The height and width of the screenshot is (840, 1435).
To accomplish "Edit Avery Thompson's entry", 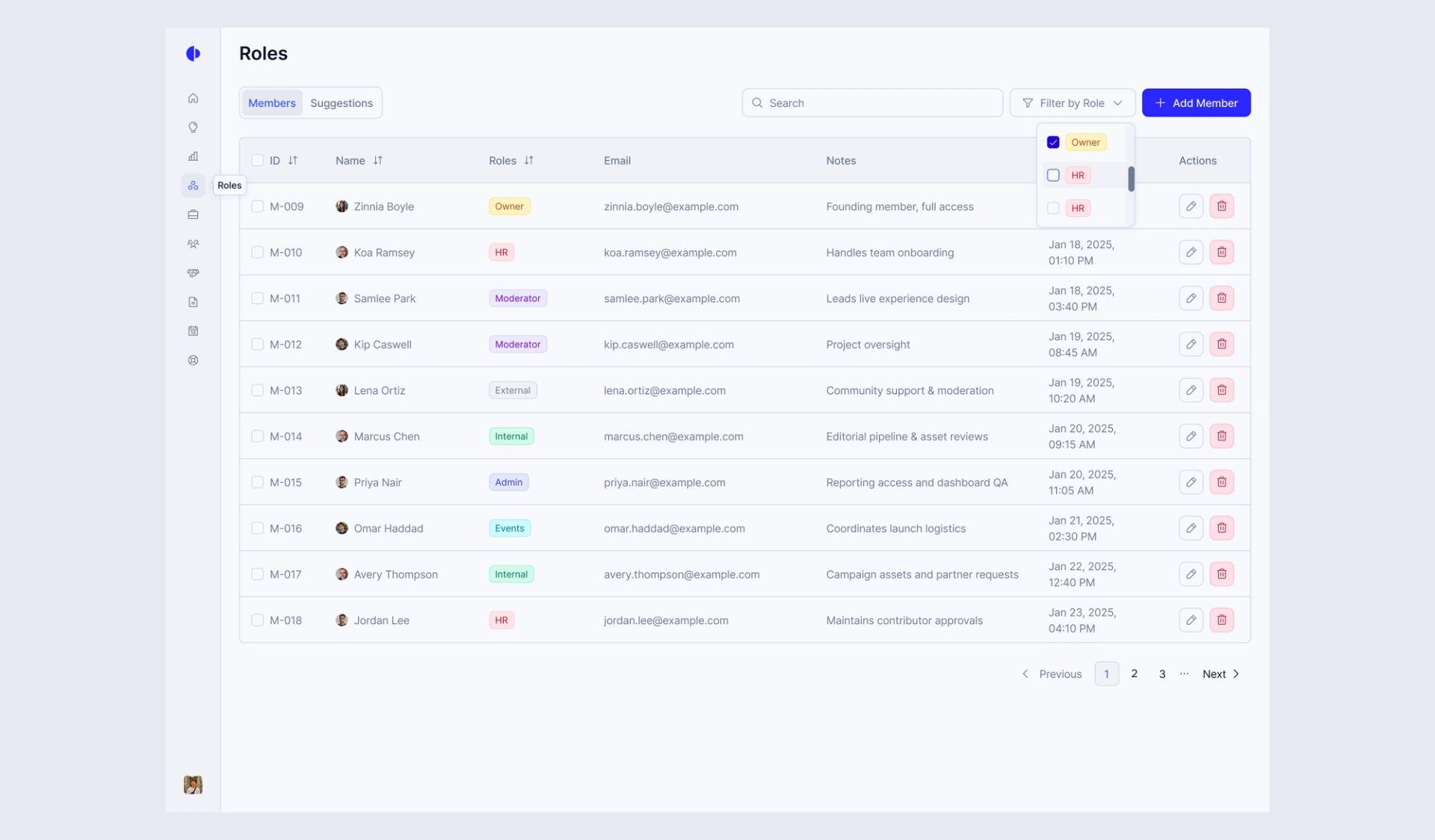I will coord(1191,574).
